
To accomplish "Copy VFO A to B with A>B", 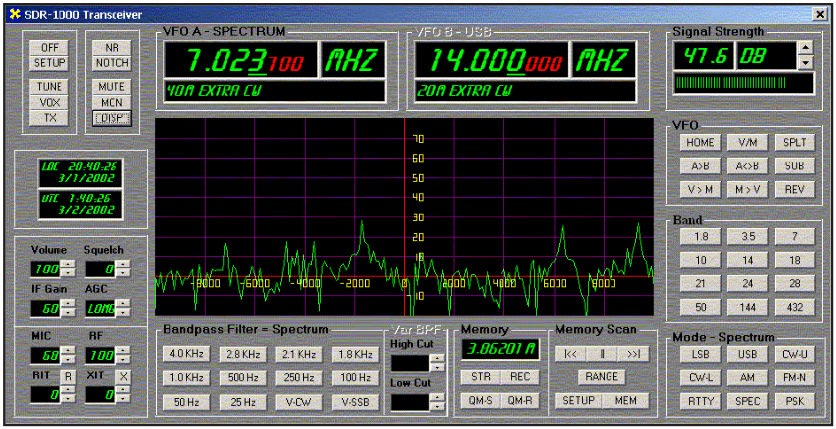I will pos(700,166).
